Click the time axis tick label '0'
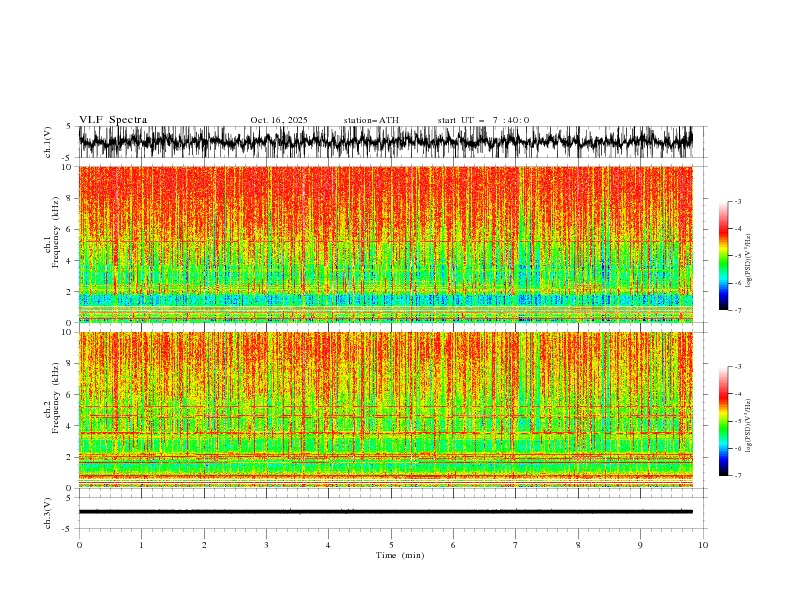Screen dimensions: 792x612 point(79,545)
